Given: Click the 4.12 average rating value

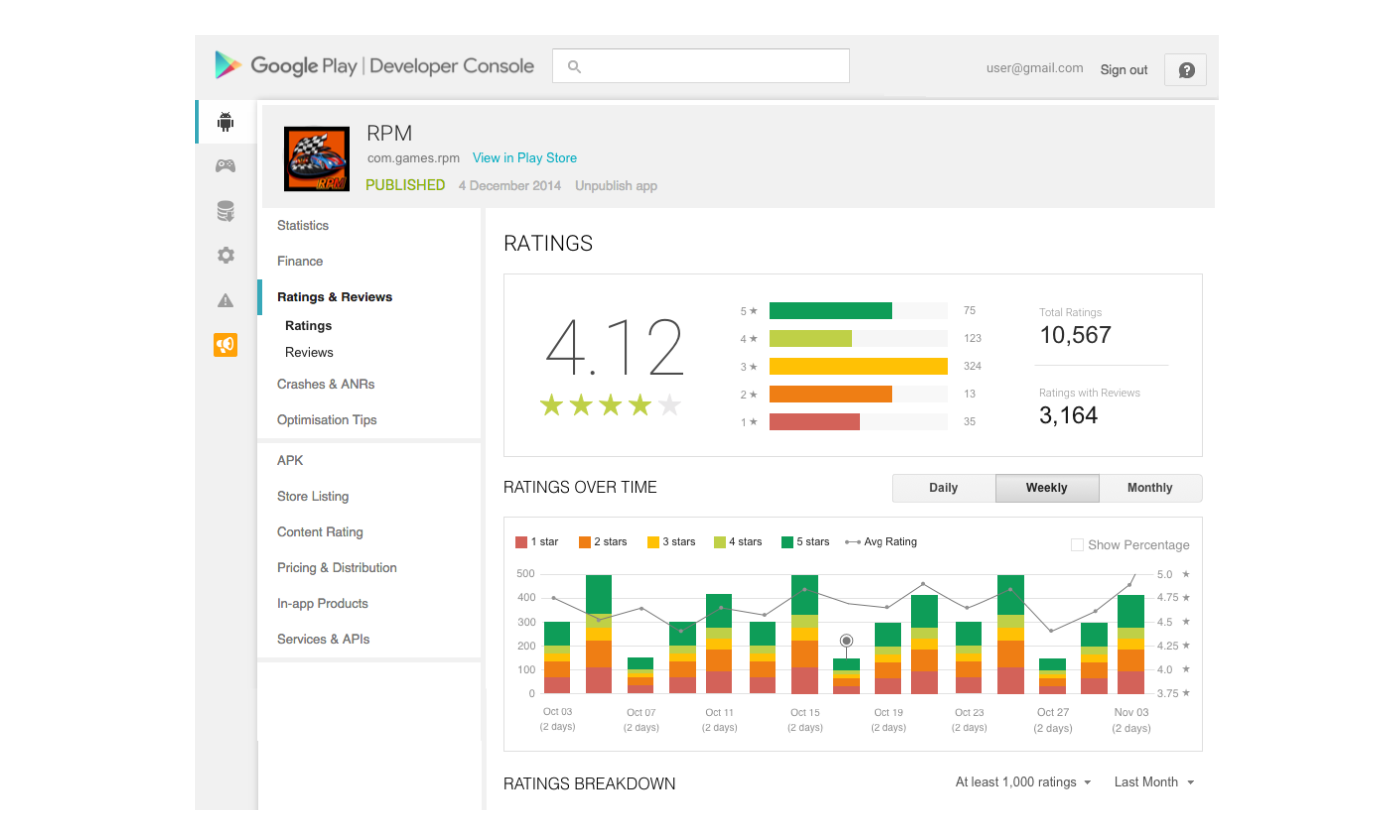Looking at the screenshot, I should [x=614, y=348].
